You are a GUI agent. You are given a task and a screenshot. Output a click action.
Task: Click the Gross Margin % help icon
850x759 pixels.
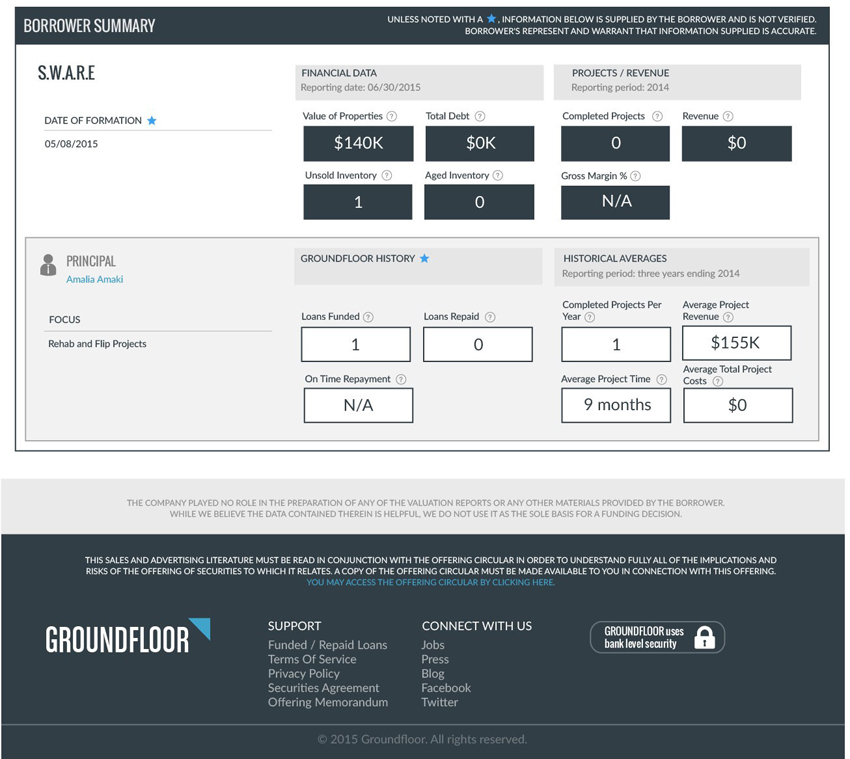tap(636, 176)
